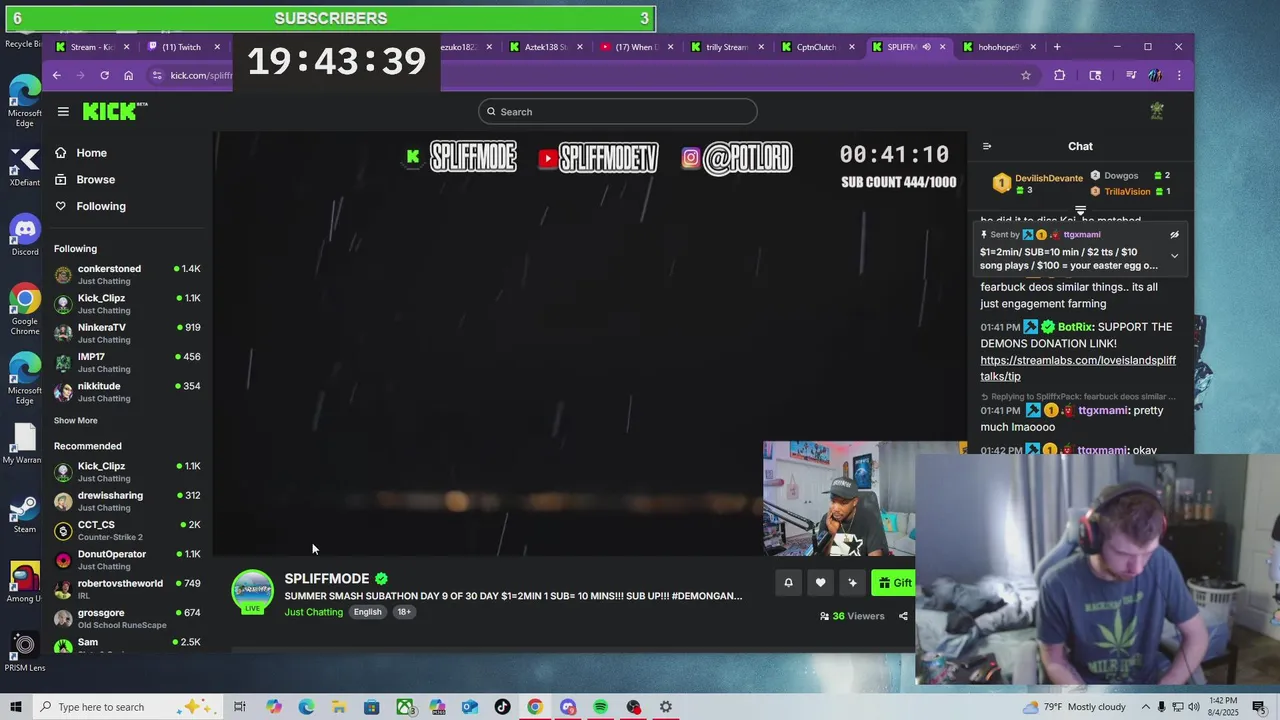Open Spotify from the taskbar

coord(601,707)
